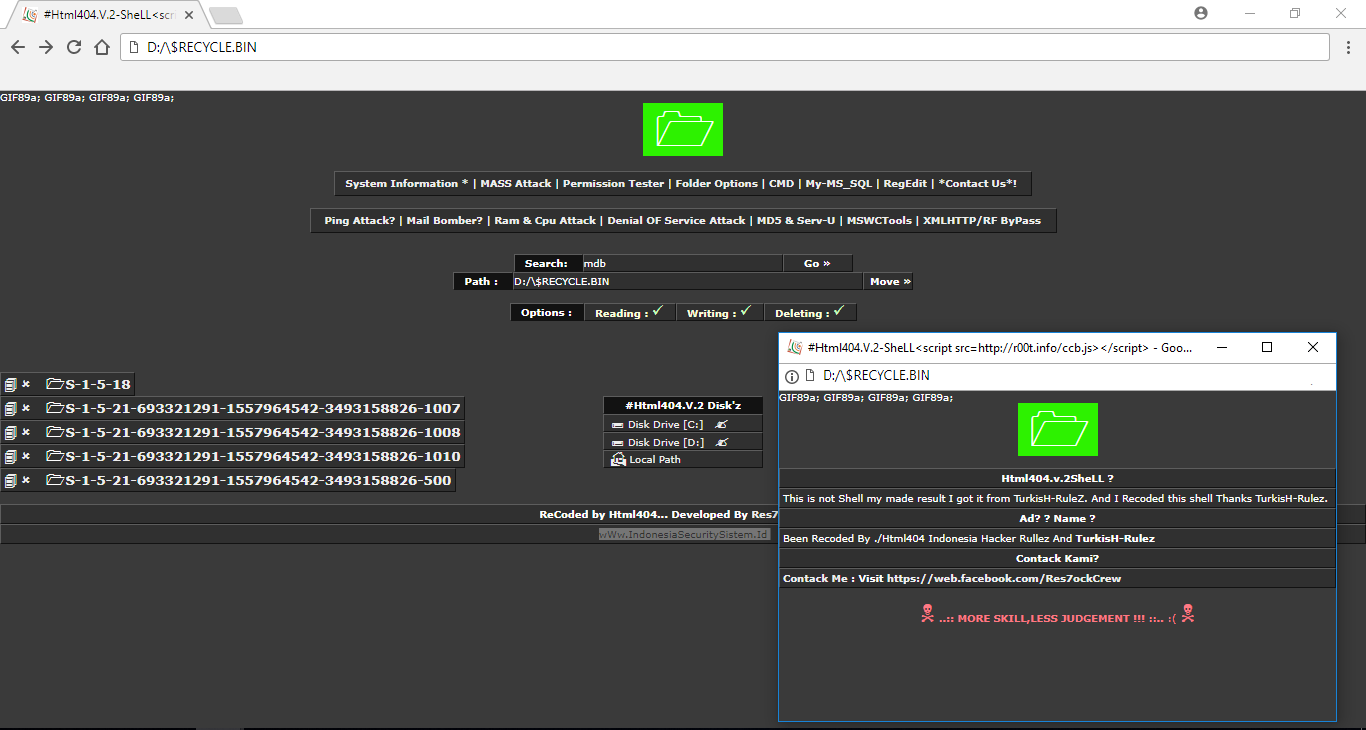Image resolution: width=1366 pixels, height=730 pixels.
Task: Click the browser forward arrow
Action: [x=46, y=47]
